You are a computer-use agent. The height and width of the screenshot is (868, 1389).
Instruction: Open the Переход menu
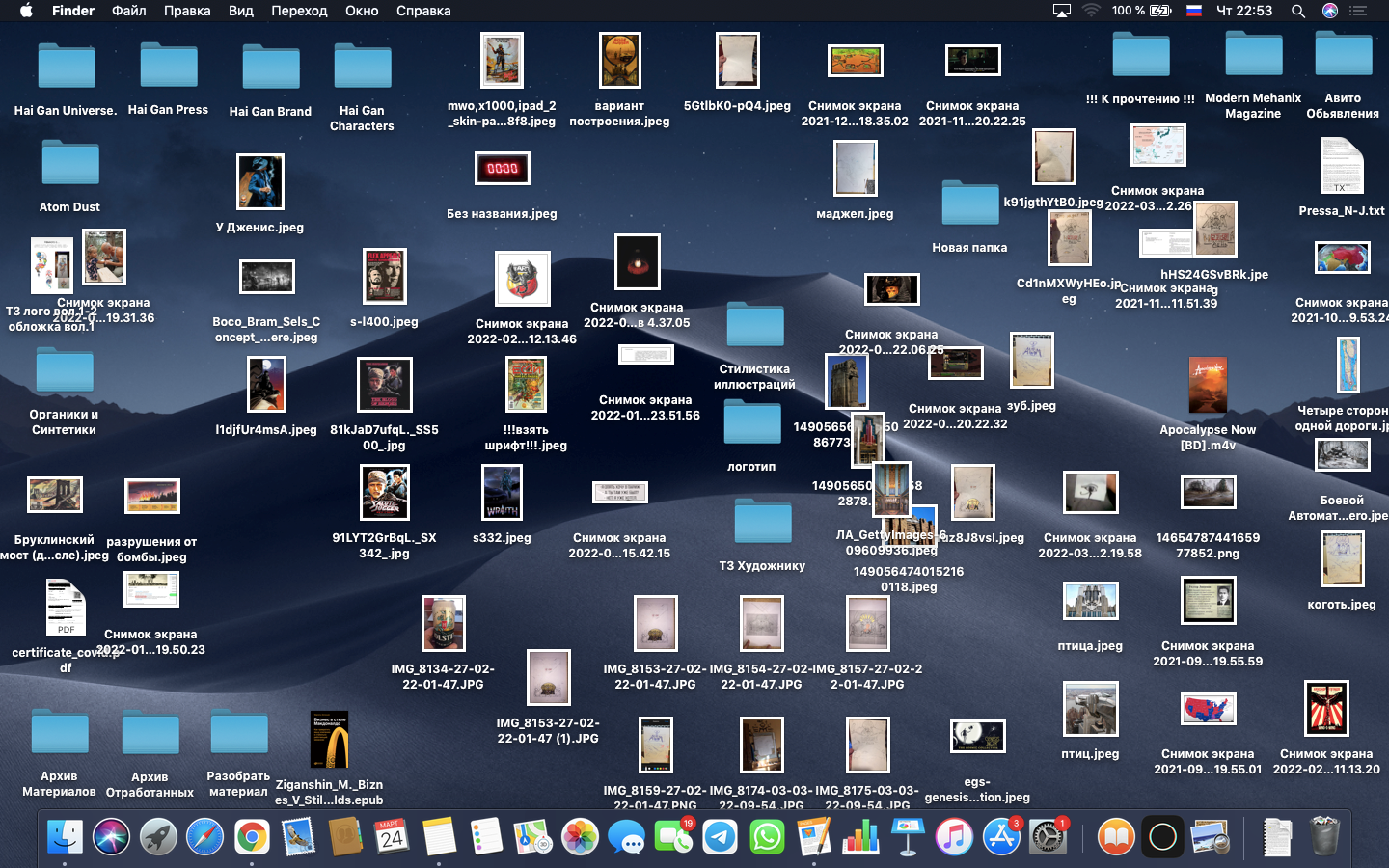(299, 11)
